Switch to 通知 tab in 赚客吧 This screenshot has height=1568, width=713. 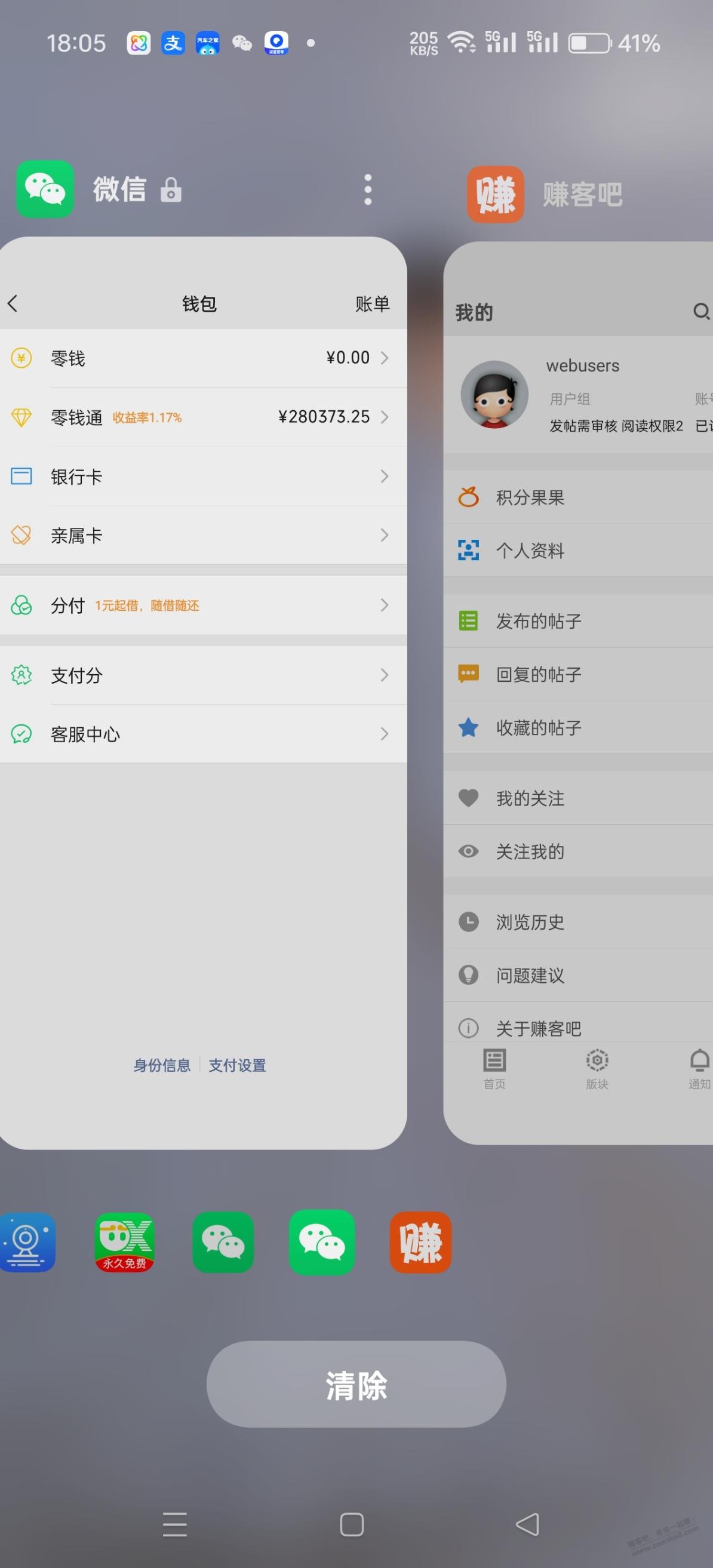(700, 1069)
